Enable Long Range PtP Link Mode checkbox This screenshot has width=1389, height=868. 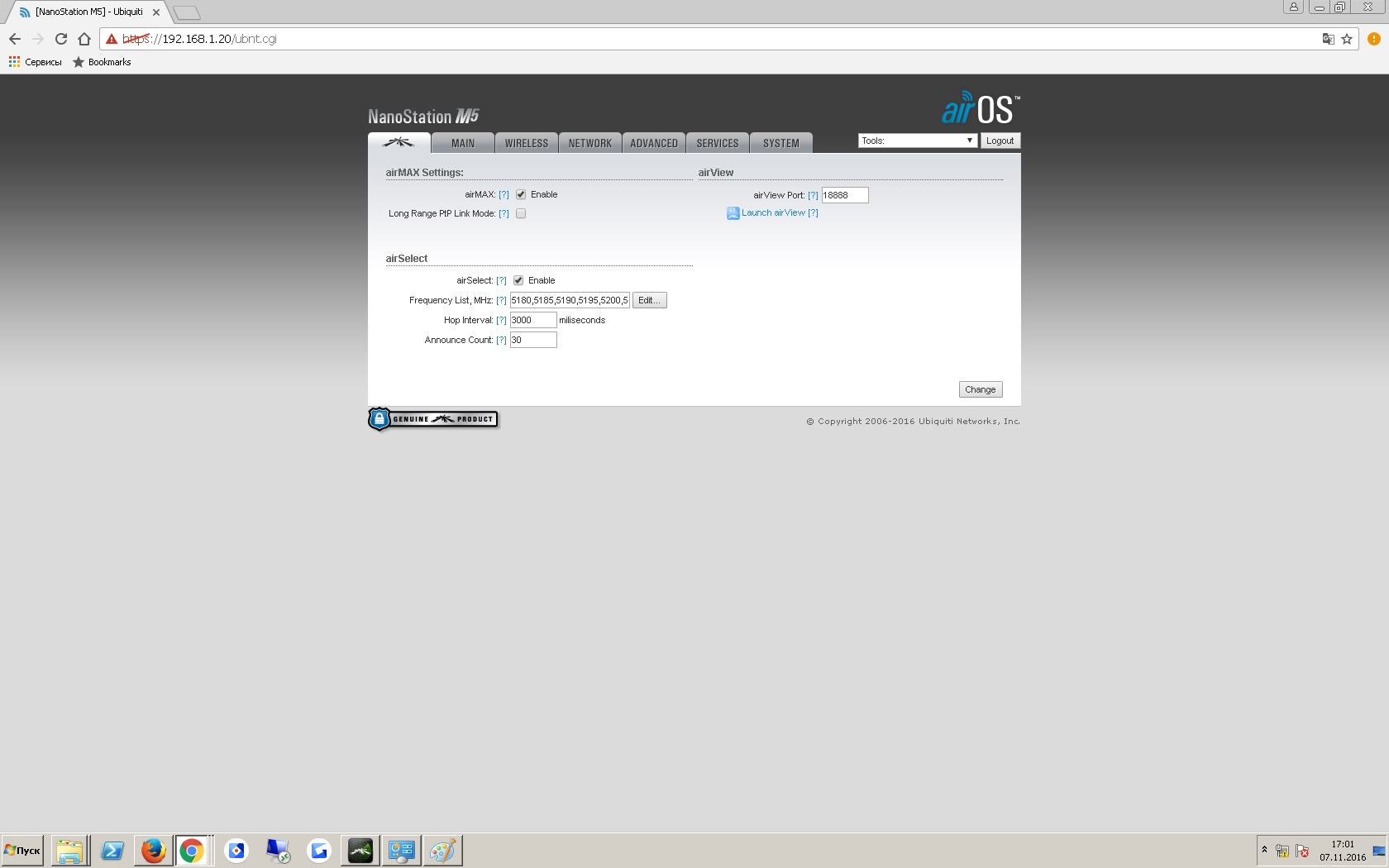pos(521,213)
